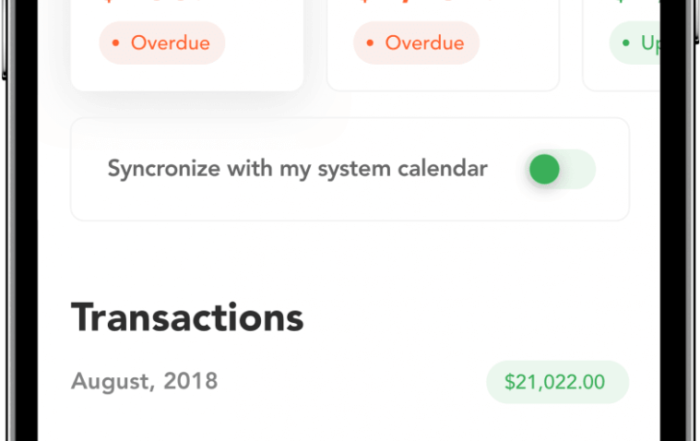
Task: Open the $21,022.00 amount badge
Action: tap(557, 381)
